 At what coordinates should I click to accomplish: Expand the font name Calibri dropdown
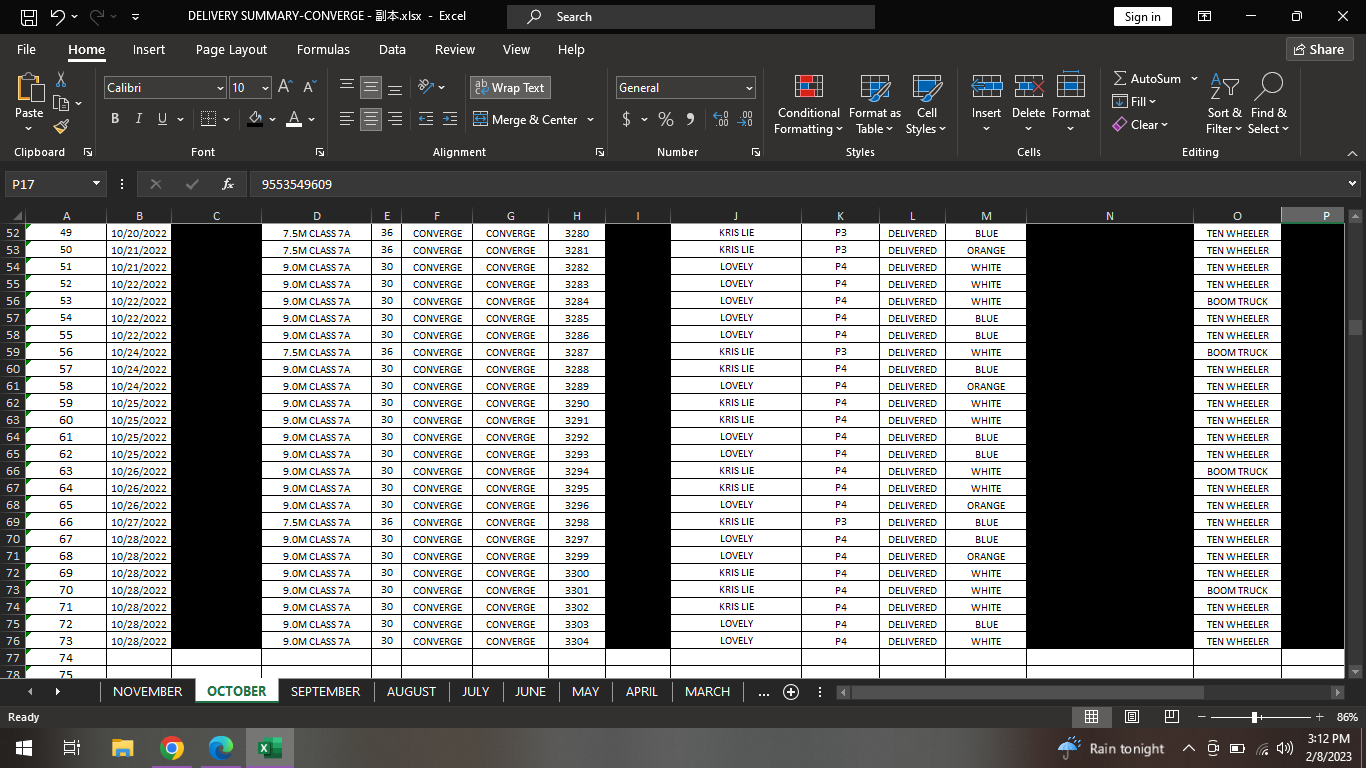tap(220, 88)
